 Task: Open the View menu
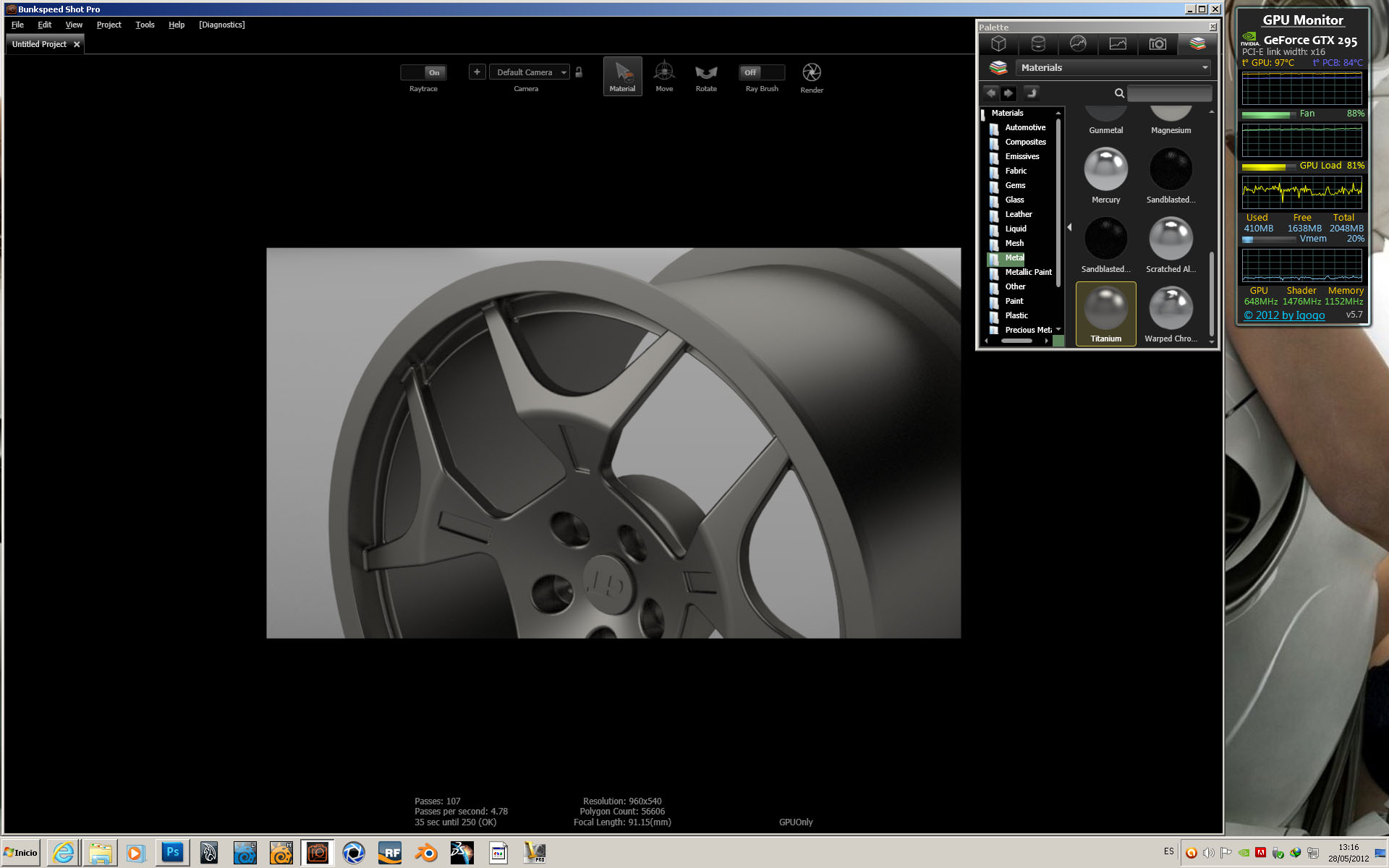[74, 25]
